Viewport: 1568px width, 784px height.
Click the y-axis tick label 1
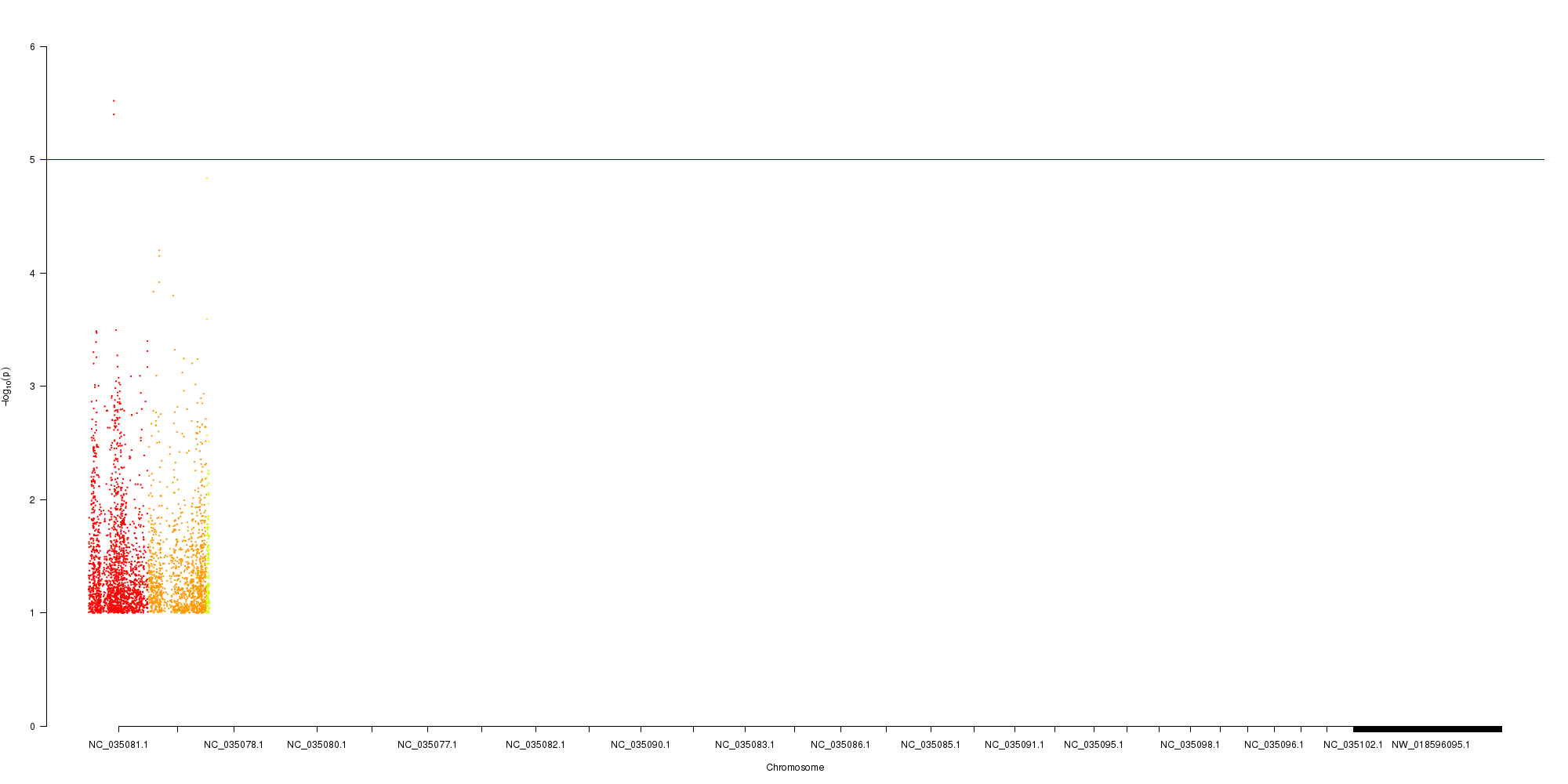pos(33,613)
